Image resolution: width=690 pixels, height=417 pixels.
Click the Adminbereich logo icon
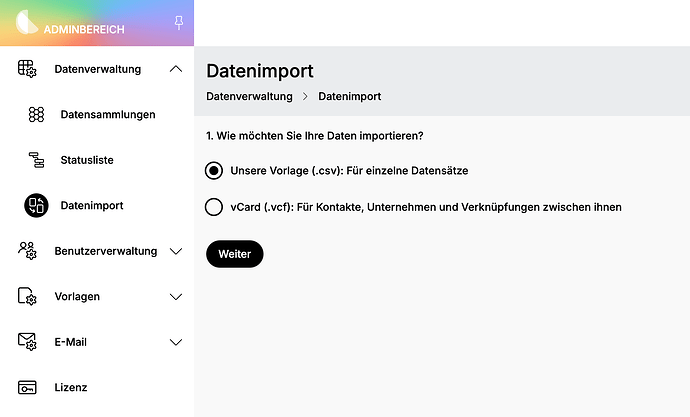click(27, 22)
